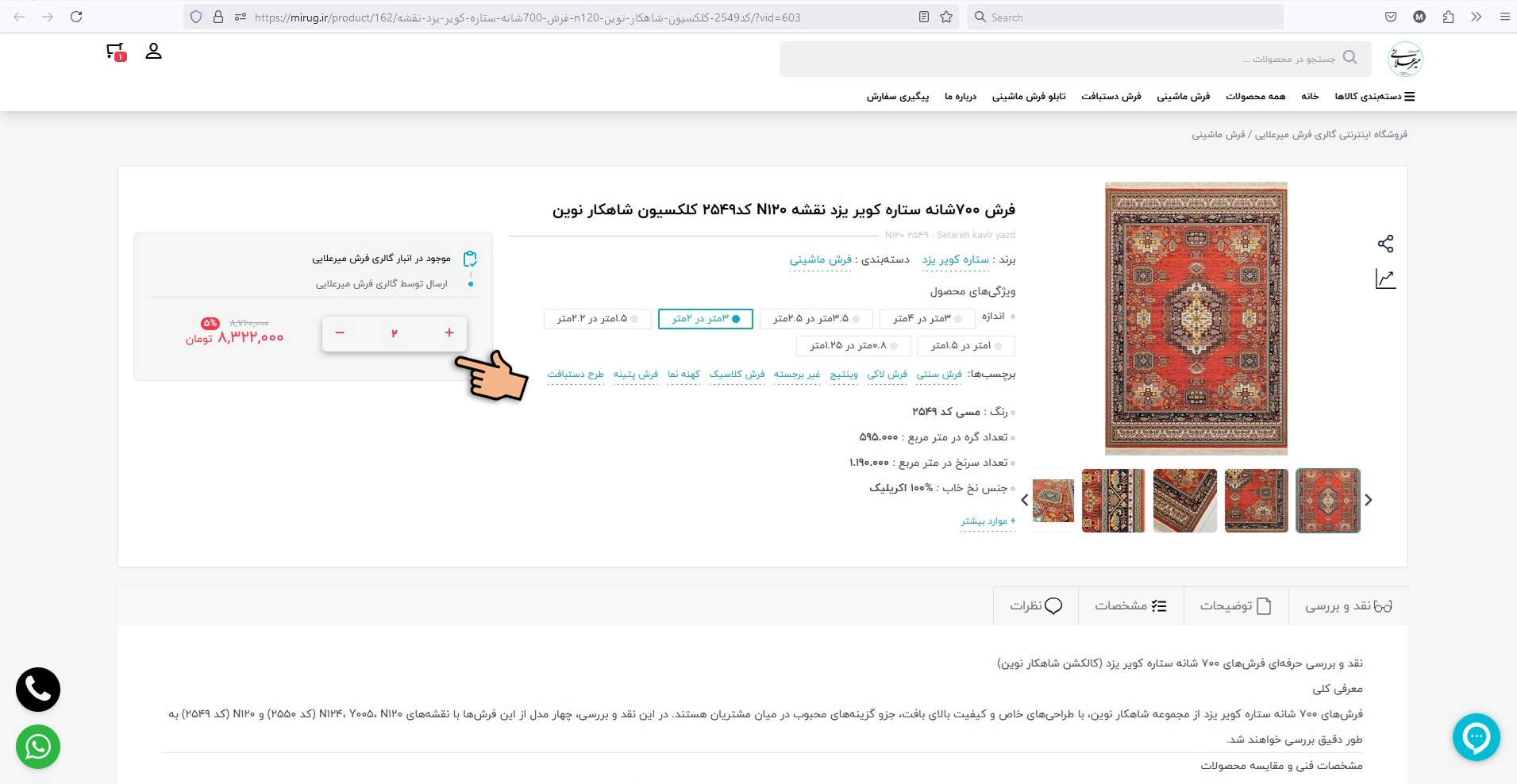Open tag وینتیج
Viewport: 1517px width, 784px height.
[844, 375]
